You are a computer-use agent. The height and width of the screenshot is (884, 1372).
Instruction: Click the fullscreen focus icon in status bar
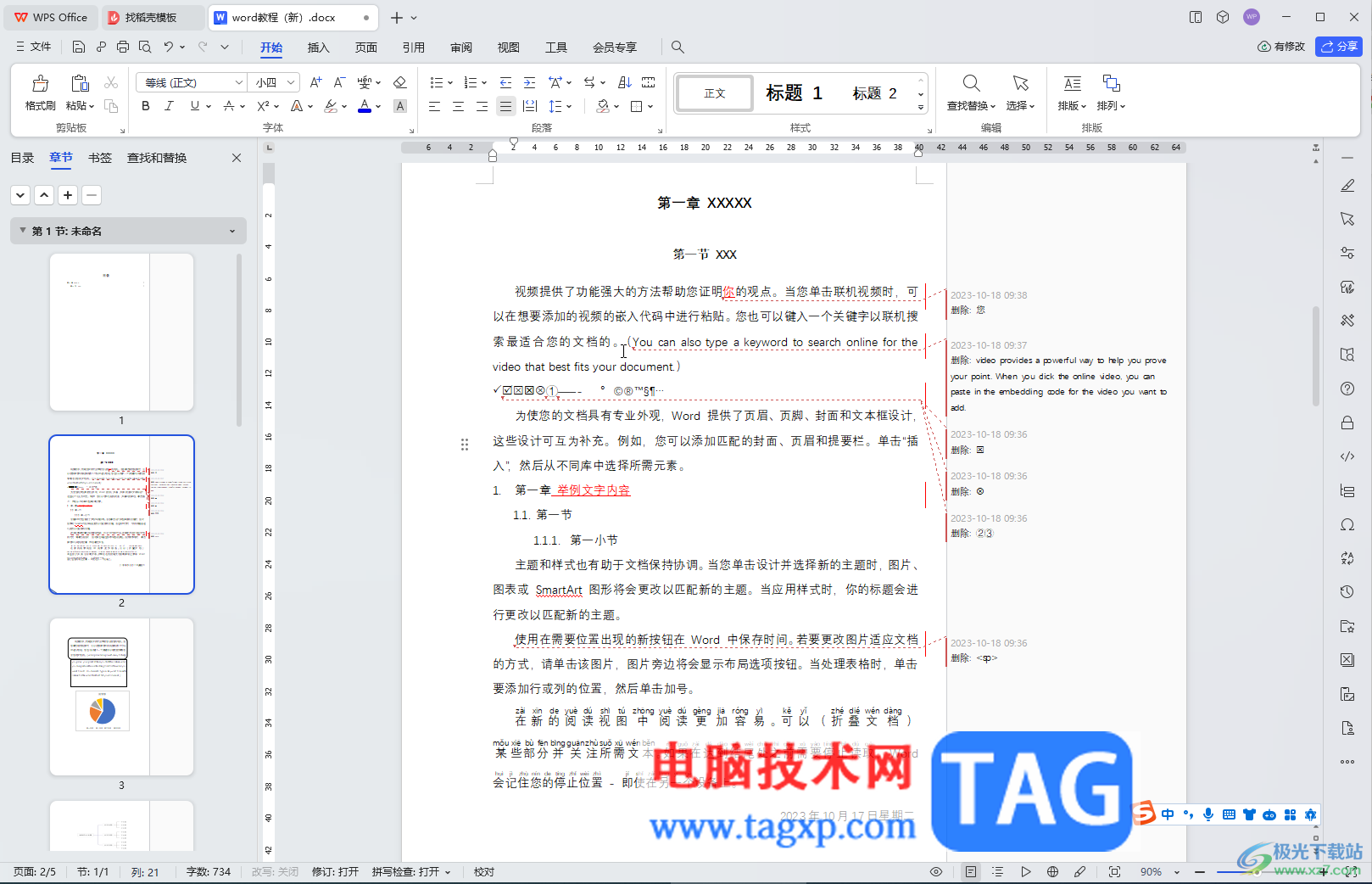coord(1114,871)
